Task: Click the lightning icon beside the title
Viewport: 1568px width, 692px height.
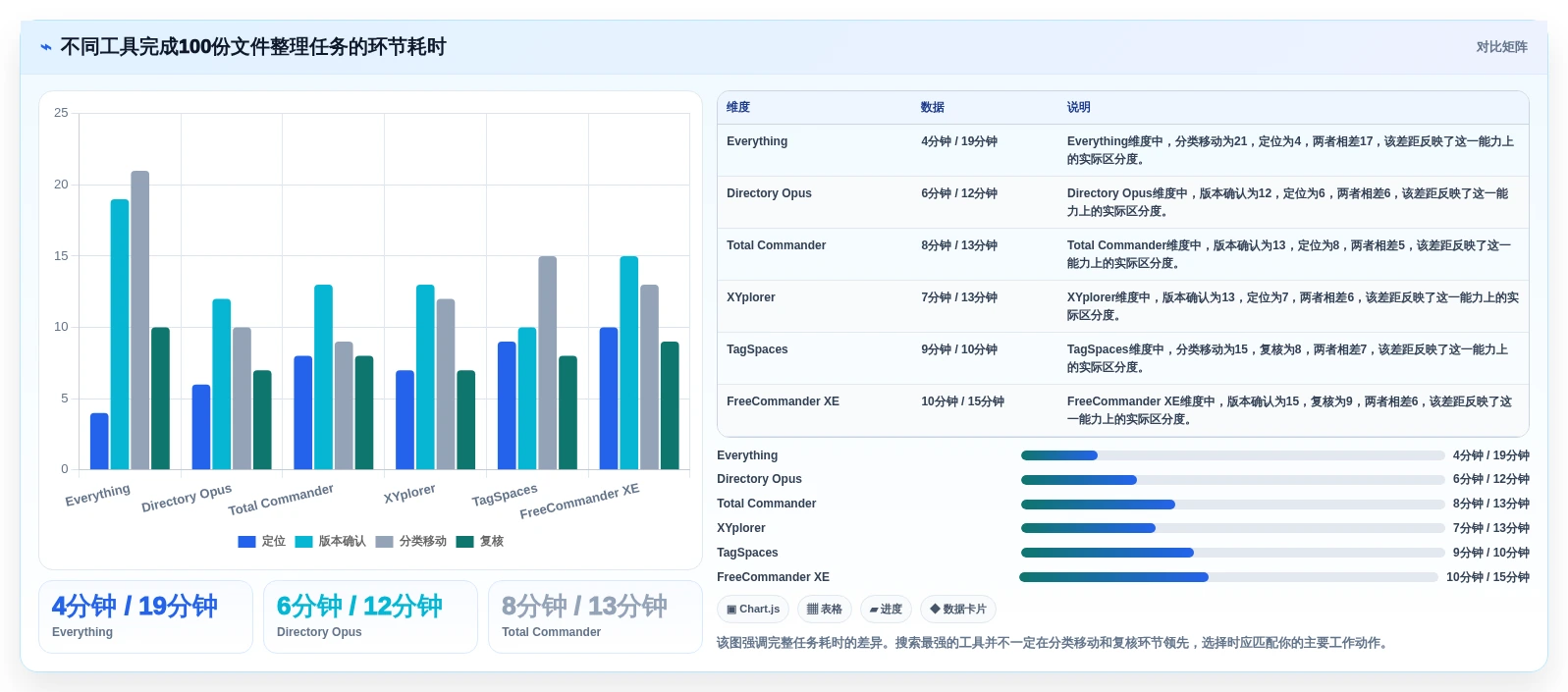Action: point(45,47)
